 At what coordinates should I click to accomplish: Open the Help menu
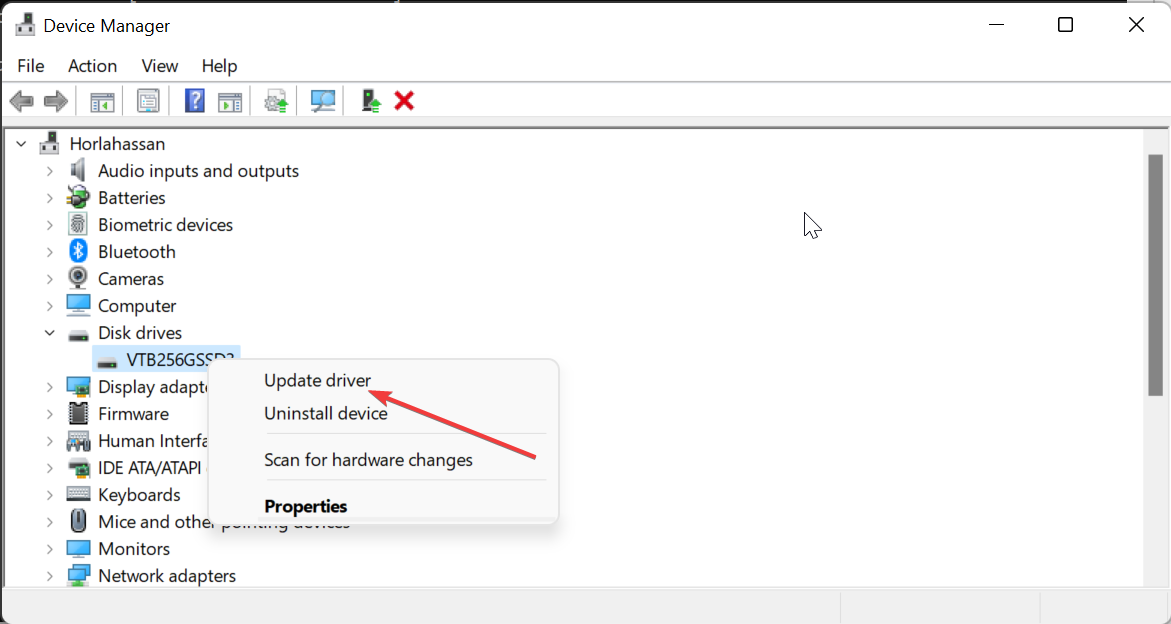click(219, 66)
